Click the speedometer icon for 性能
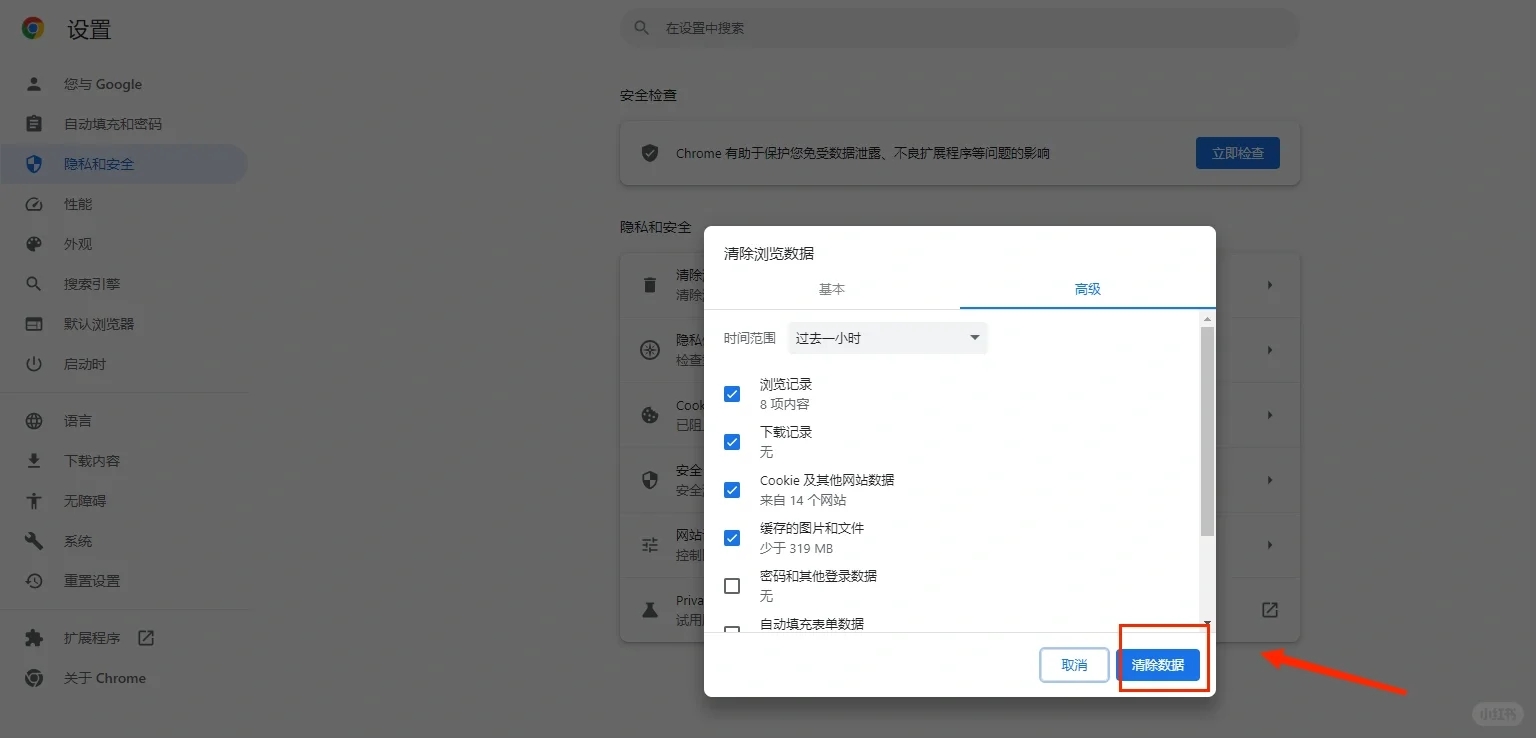This screenshot has height=738, width=1536. tap(34, 204)
